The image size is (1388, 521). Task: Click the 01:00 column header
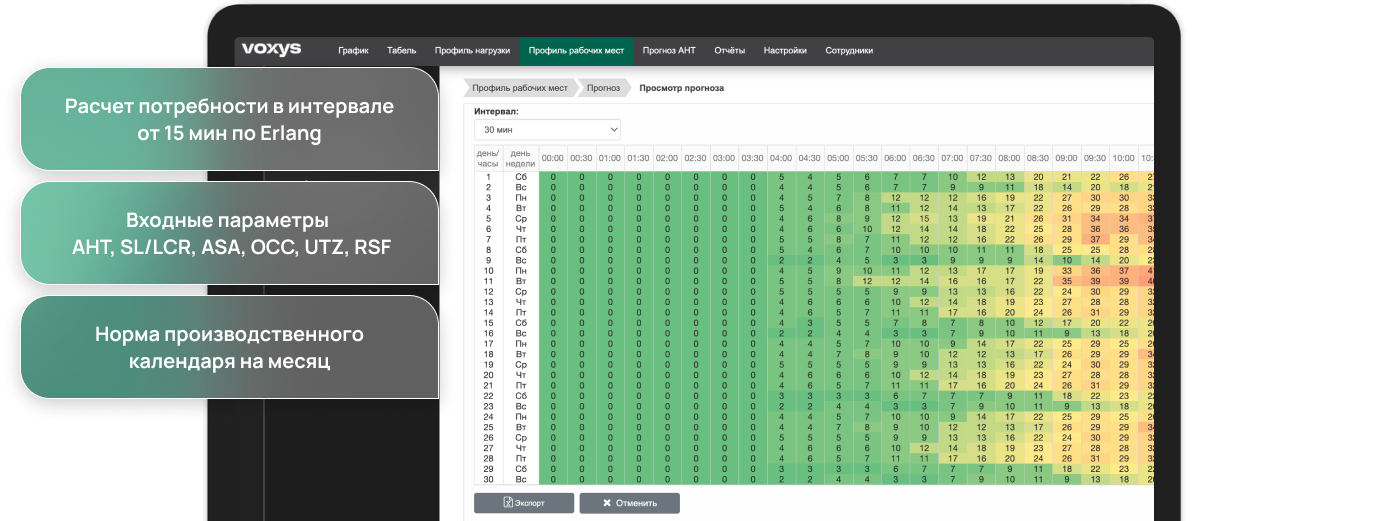coord(610,158)
